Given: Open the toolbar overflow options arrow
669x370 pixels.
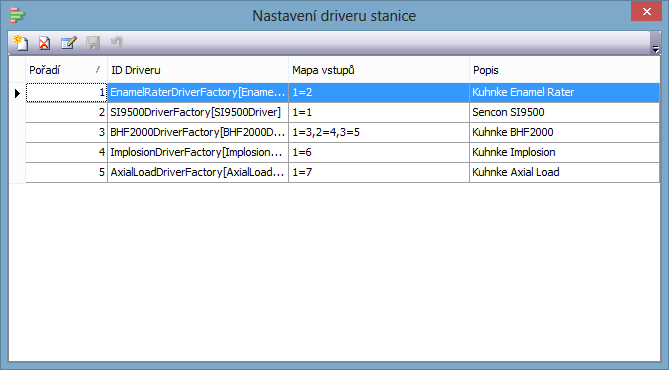Looking at the screenshot, I should [x=655, y=50].
